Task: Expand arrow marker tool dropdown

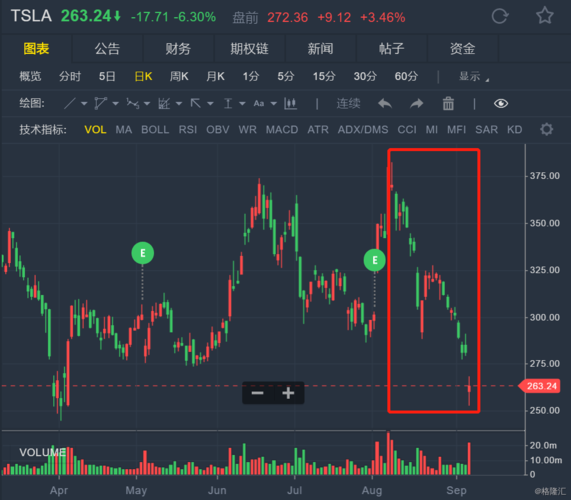Action: 210,104
